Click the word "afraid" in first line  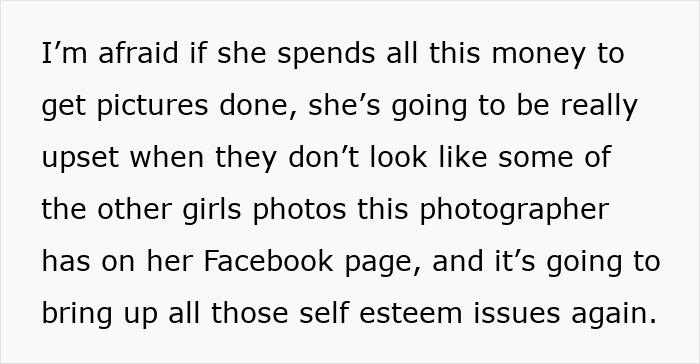click(x=138, y=53)
